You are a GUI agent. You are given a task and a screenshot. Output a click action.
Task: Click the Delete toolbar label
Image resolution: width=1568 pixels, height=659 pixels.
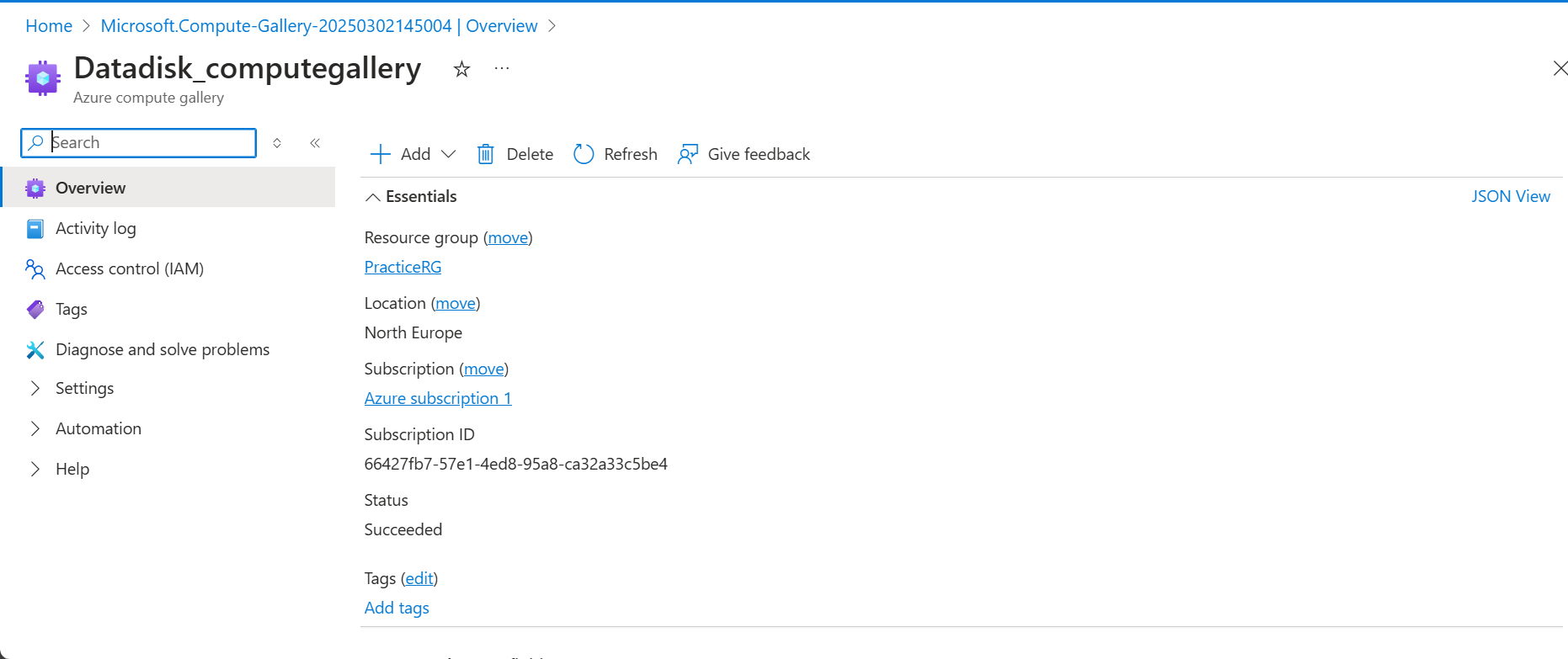(530, 154)
